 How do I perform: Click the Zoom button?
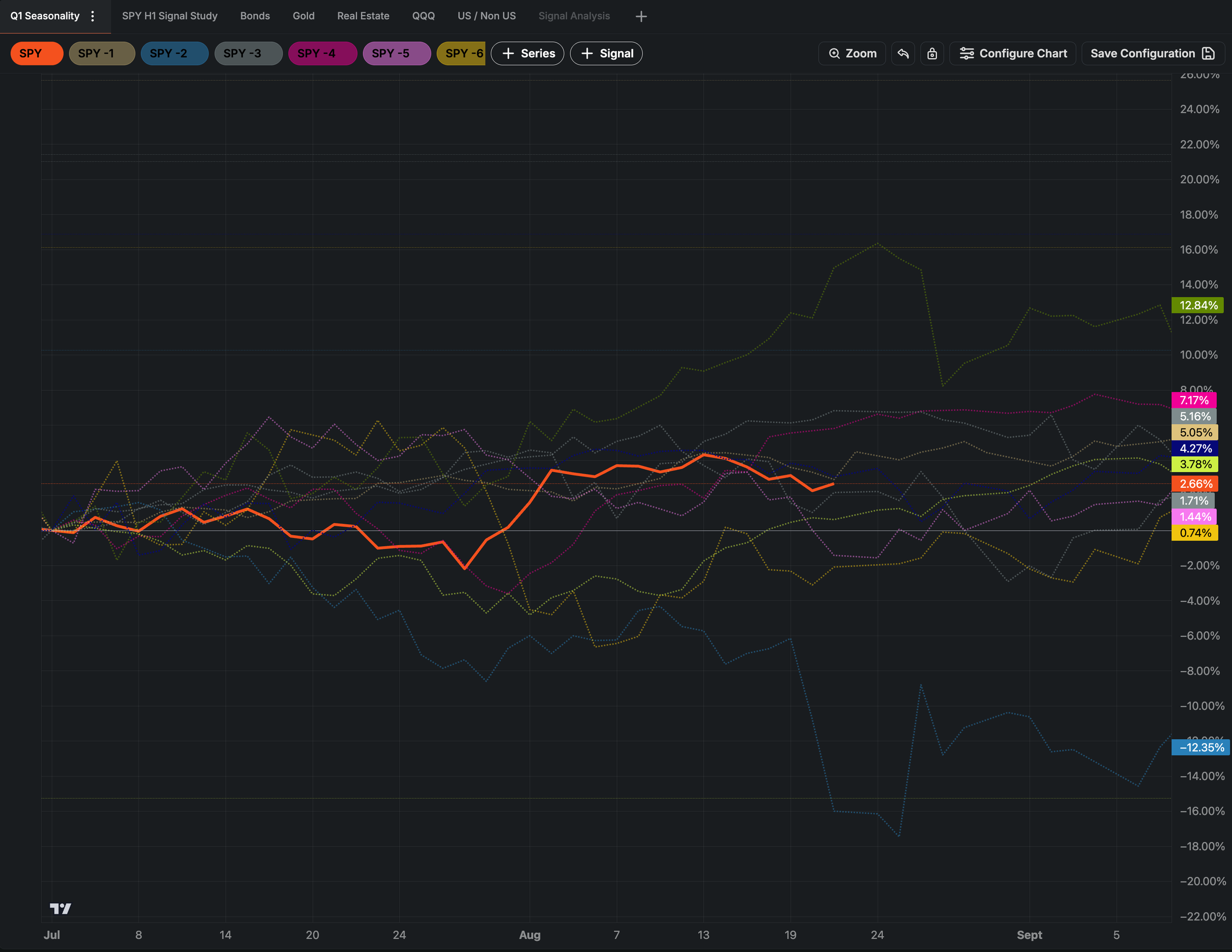pyautogui.click(x=853, y=54)
